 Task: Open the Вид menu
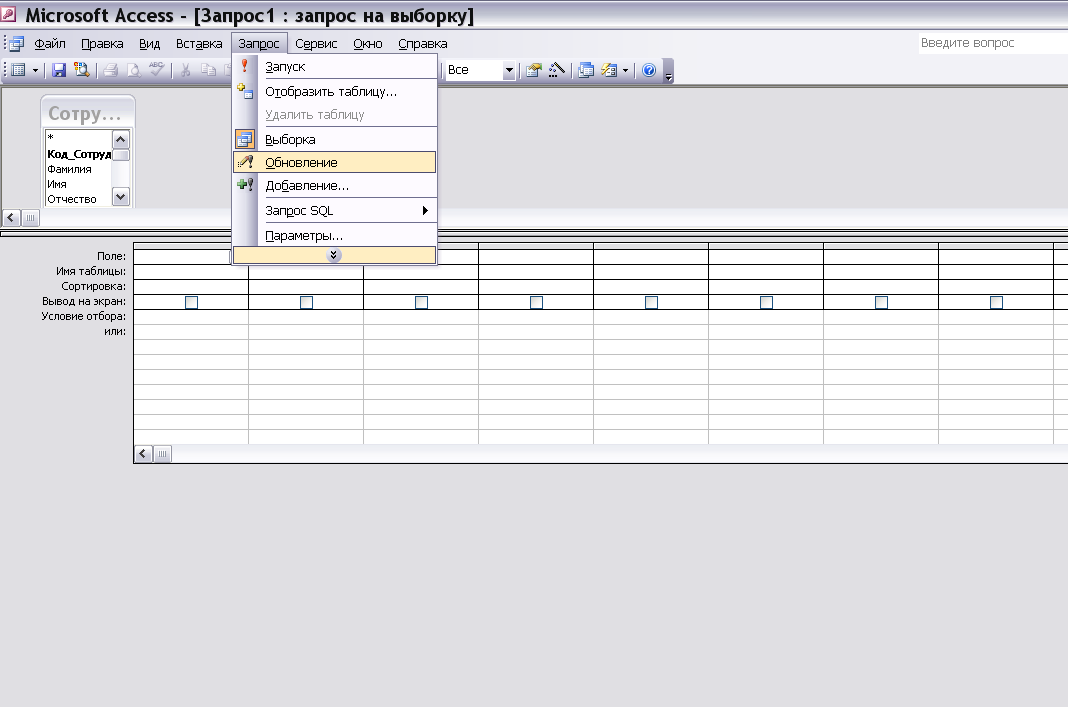click(x=149, y=44)
